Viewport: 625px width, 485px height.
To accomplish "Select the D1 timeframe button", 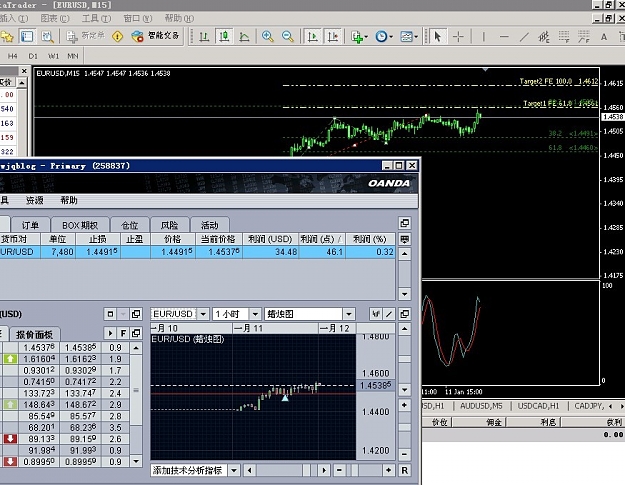I will point(33,56).
